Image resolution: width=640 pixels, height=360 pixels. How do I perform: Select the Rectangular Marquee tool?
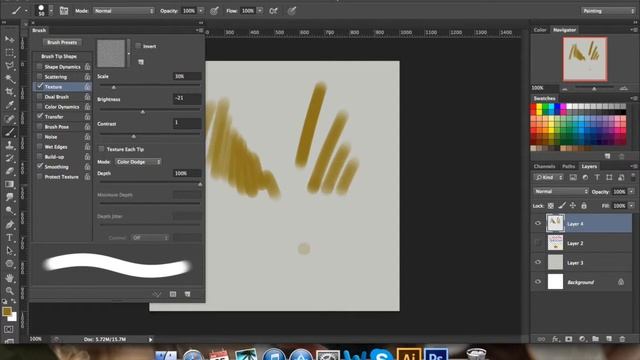[x=9, y=52]
